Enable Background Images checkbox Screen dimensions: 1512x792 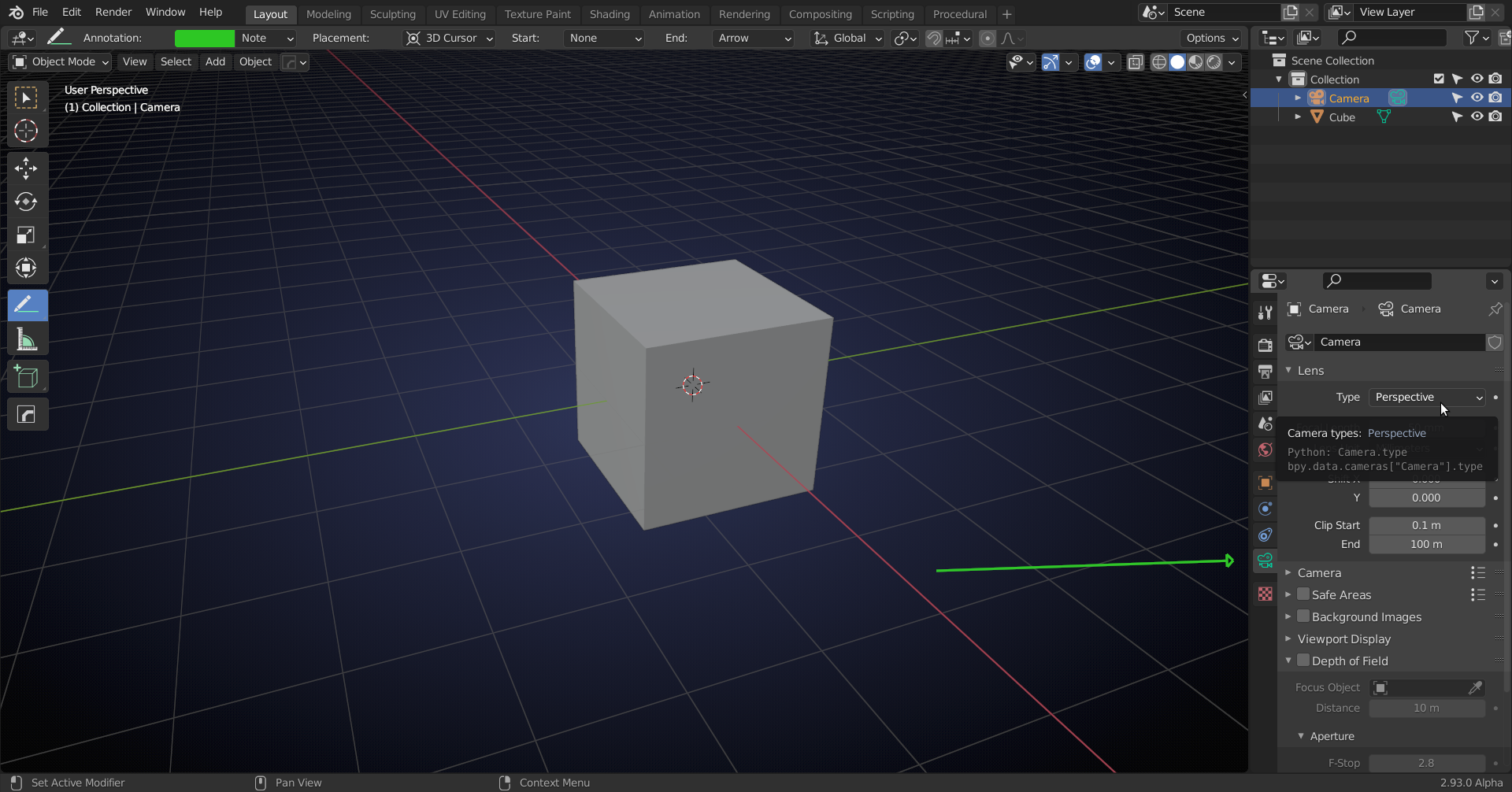1303,616
